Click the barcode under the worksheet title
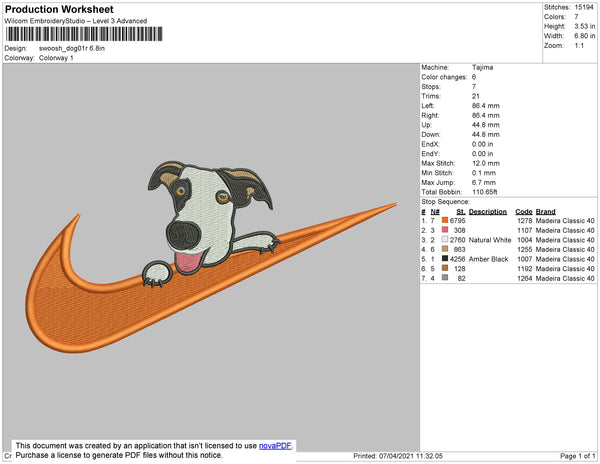 click(84, 34)
